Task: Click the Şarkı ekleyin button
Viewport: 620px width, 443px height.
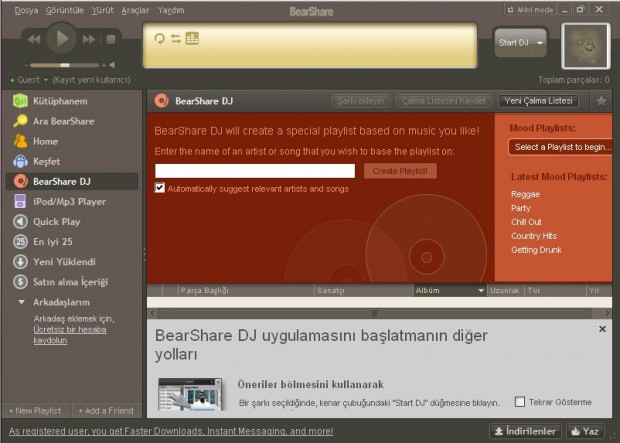Action: [x=361, y=101]
